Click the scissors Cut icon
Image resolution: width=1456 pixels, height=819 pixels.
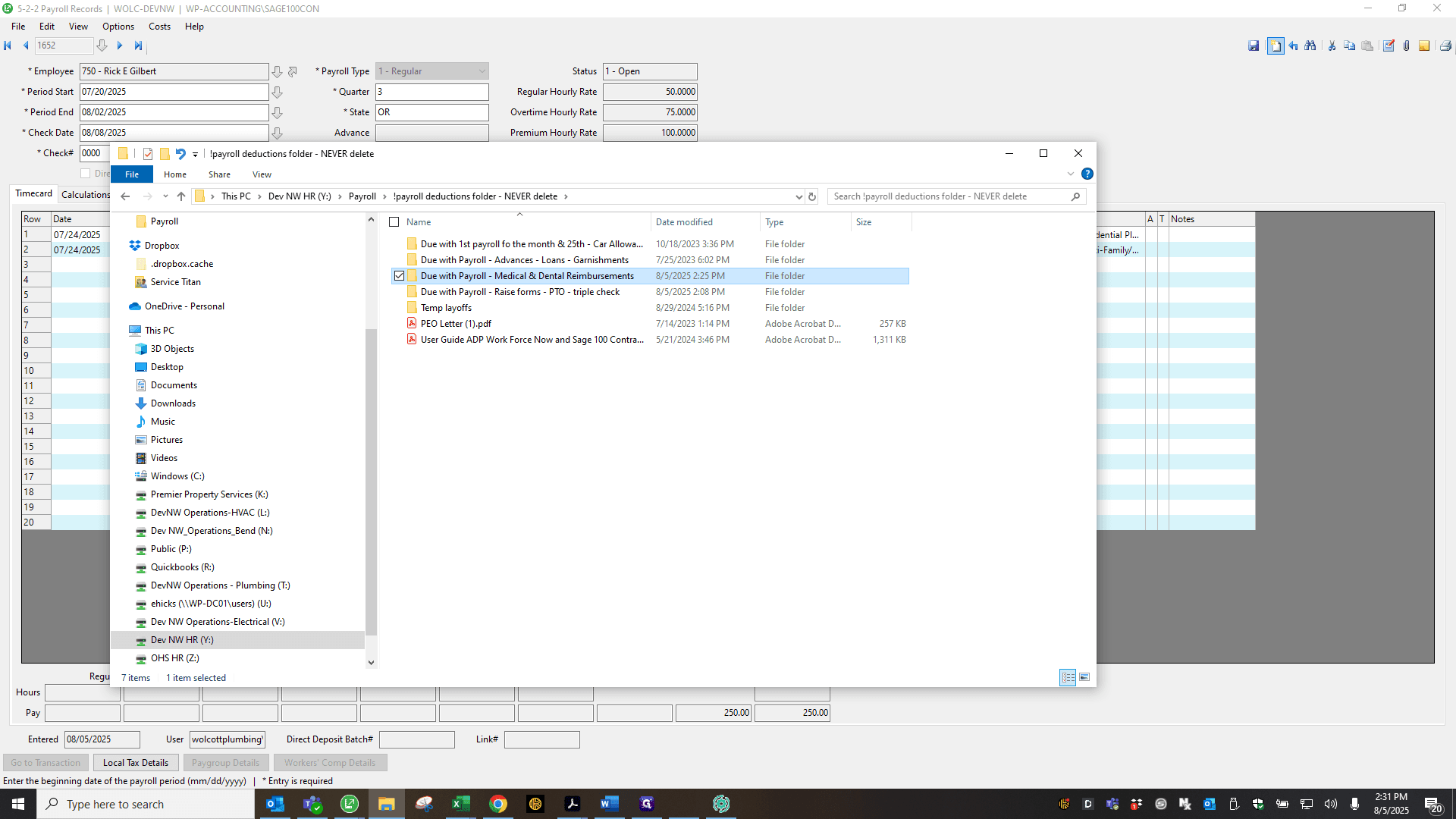pyautogui.click(x=1332, y=46)
